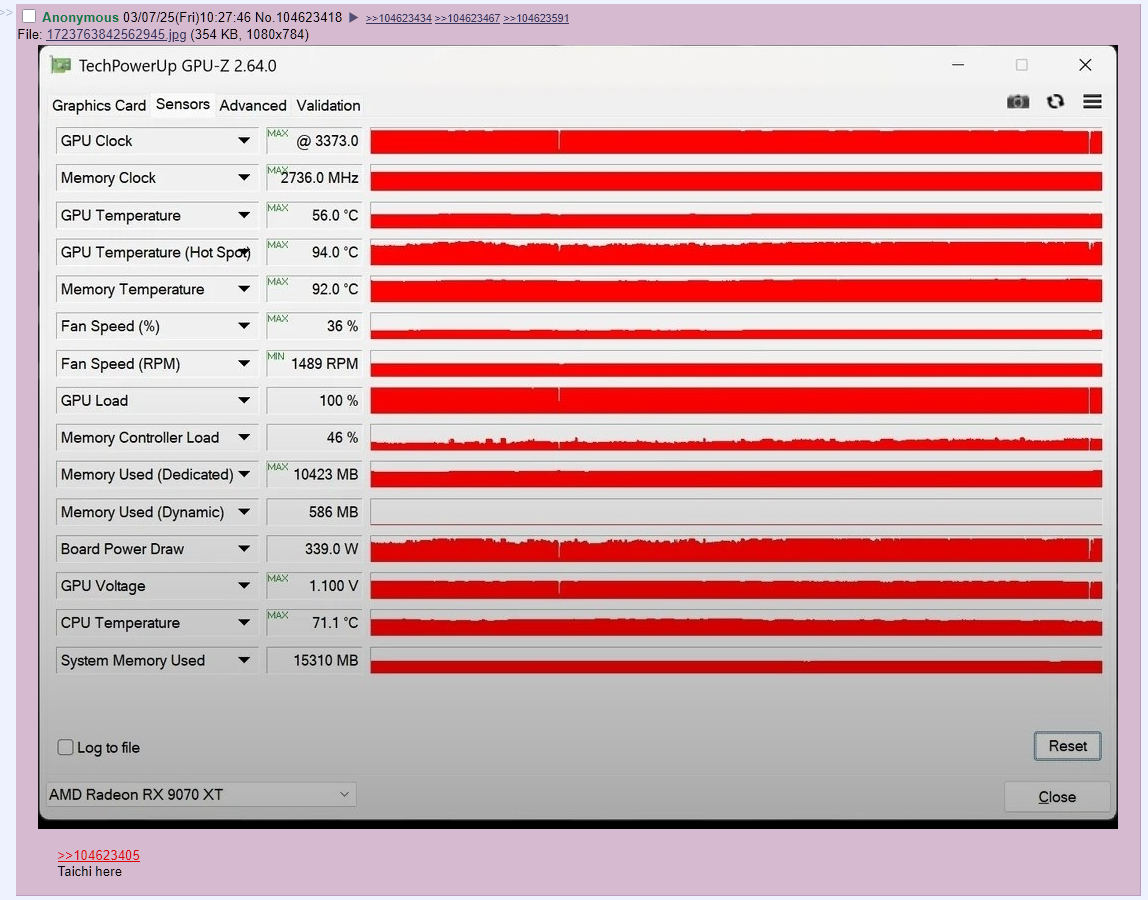Click the GPU-Z screenshot camera icon
The height and width of the screenshot is (900, 1148).
click(1018, 102)
